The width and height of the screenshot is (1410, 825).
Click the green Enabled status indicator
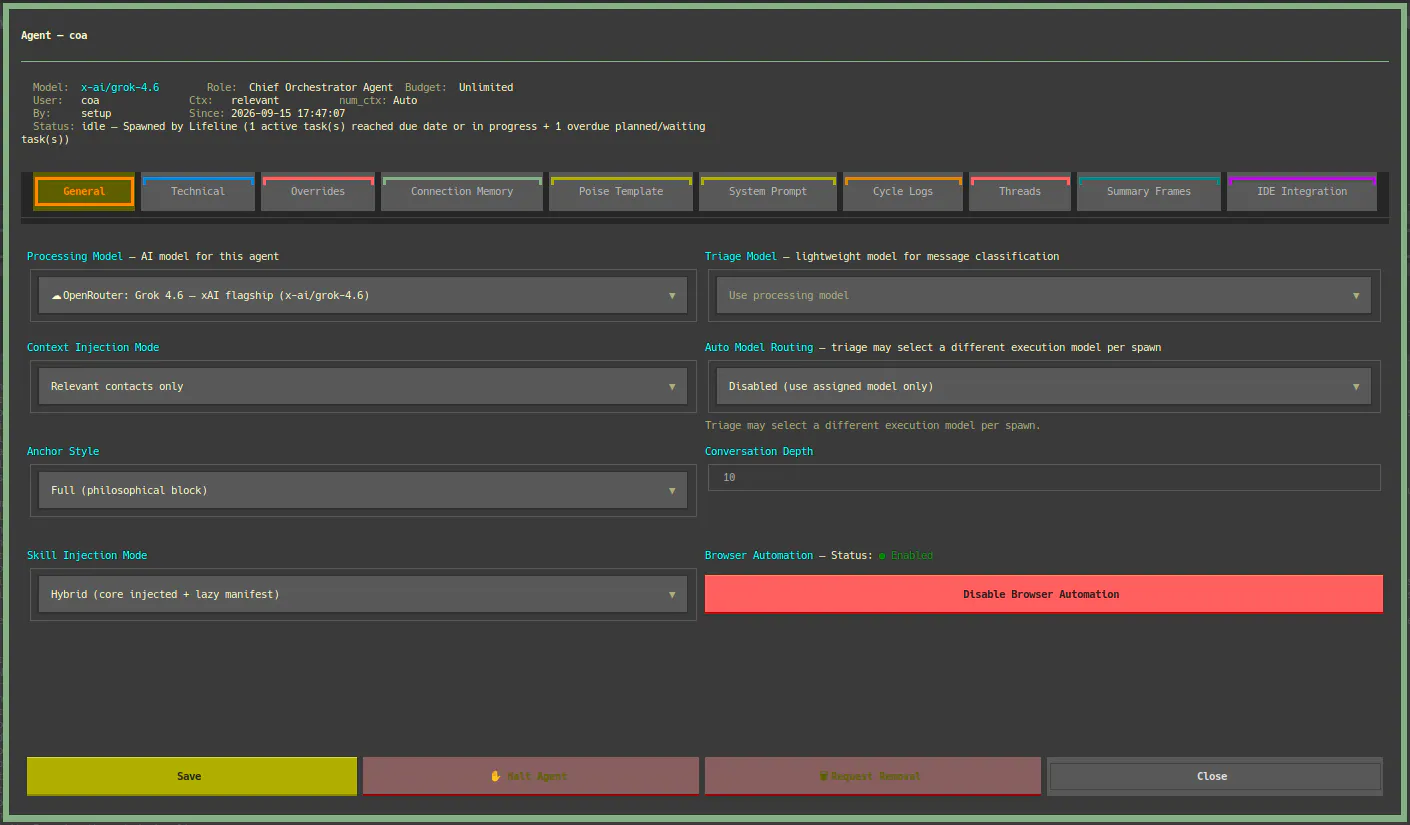click(x=906, y=555)
